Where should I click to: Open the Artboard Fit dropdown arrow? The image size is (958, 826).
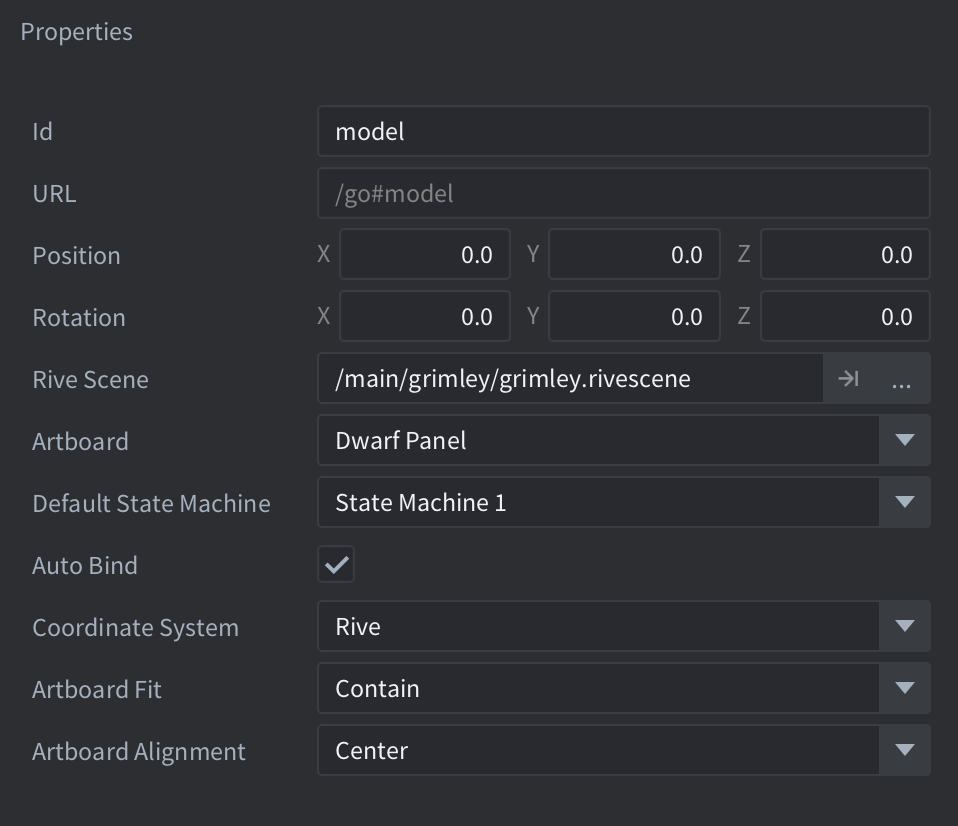tap(904, 689)
